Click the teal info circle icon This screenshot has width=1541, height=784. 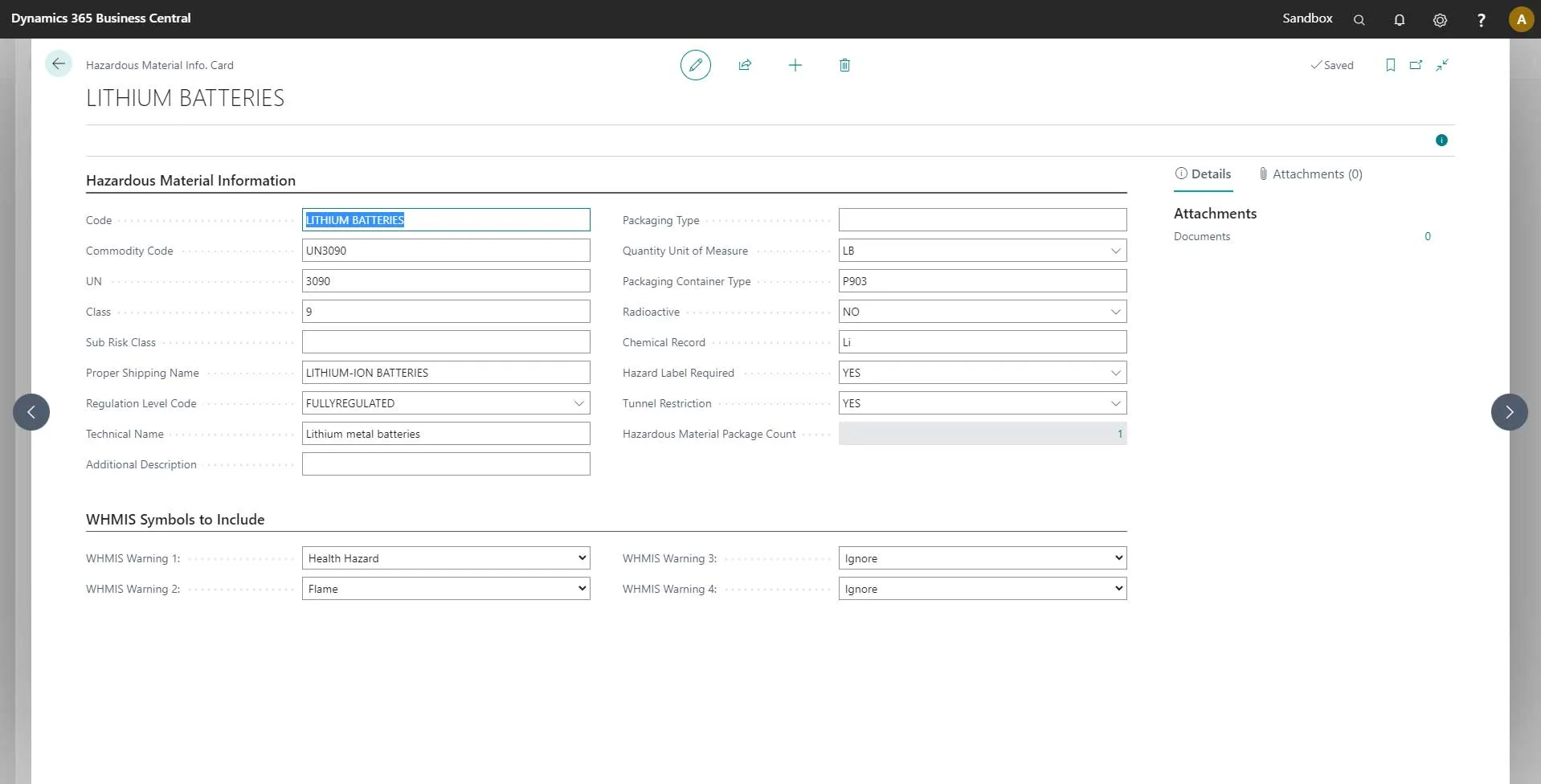pyautogui.click(x=1441, y=141)
